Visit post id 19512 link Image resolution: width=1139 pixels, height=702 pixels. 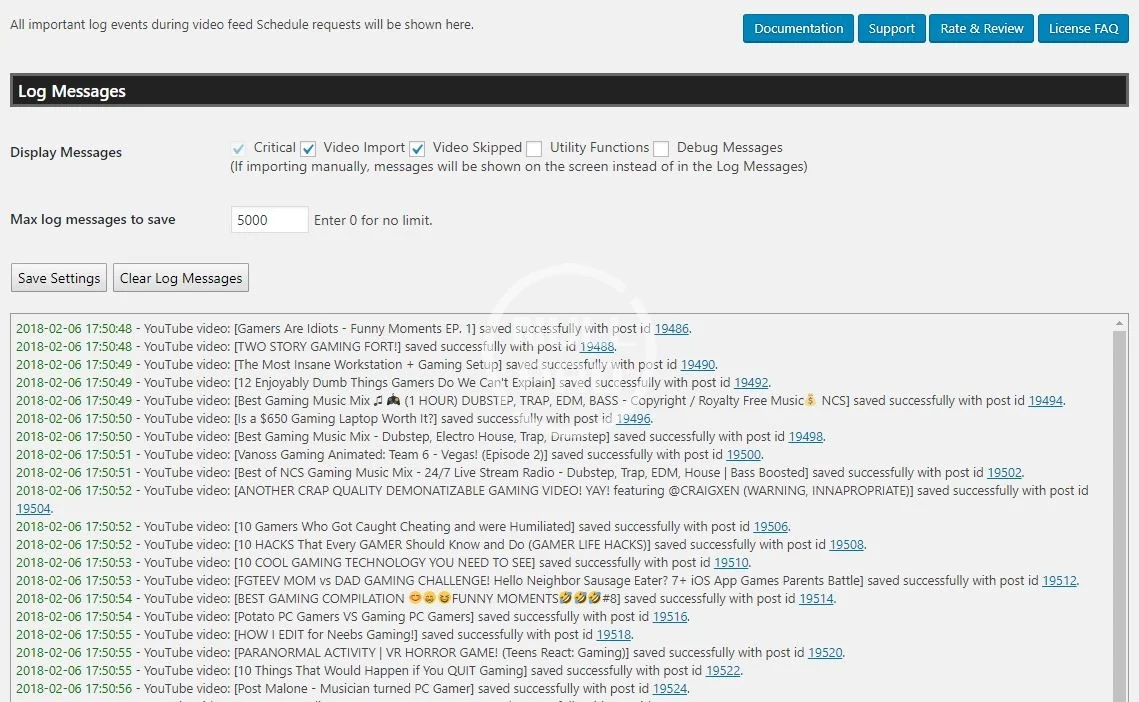click(x=1059, y=581)
